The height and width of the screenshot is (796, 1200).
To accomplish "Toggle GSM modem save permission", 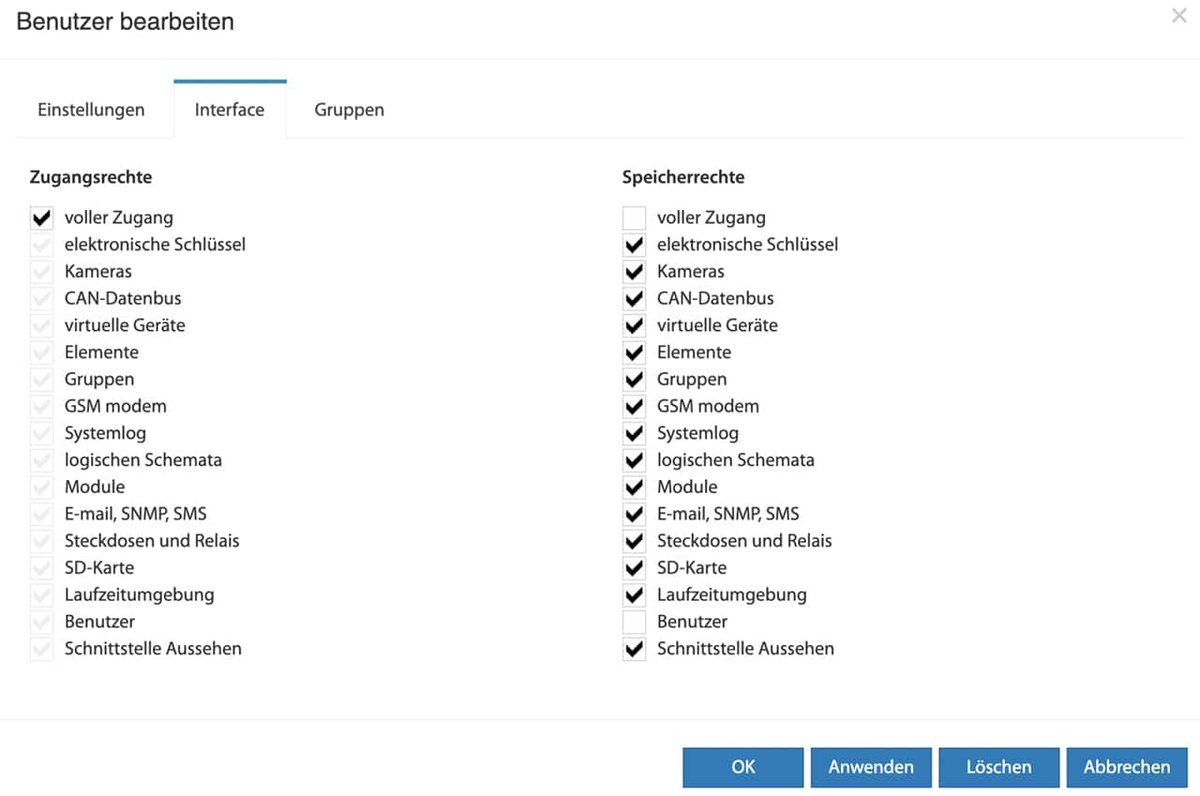I will coord(634,407).
